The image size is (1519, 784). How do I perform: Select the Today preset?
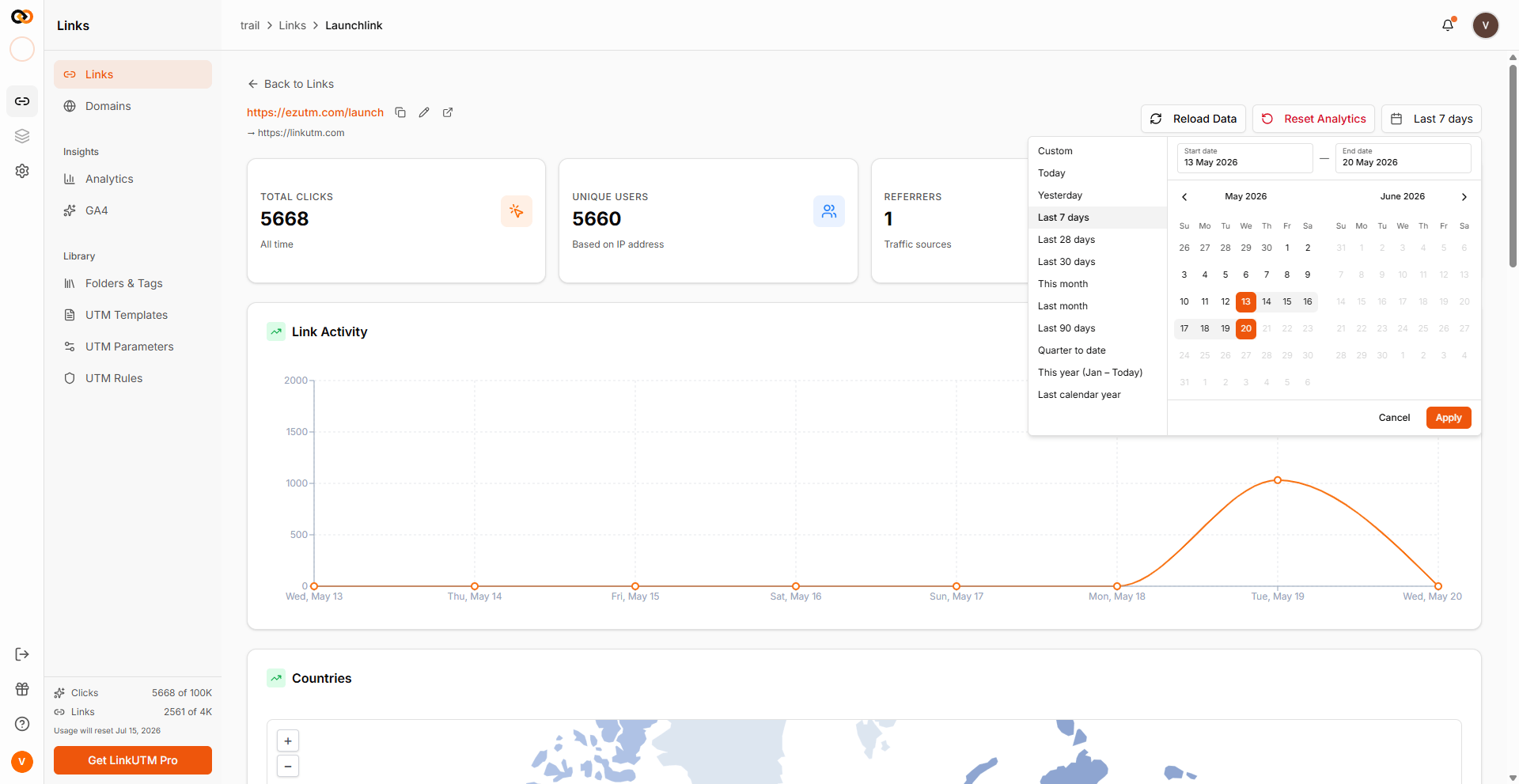point(1097,173)
